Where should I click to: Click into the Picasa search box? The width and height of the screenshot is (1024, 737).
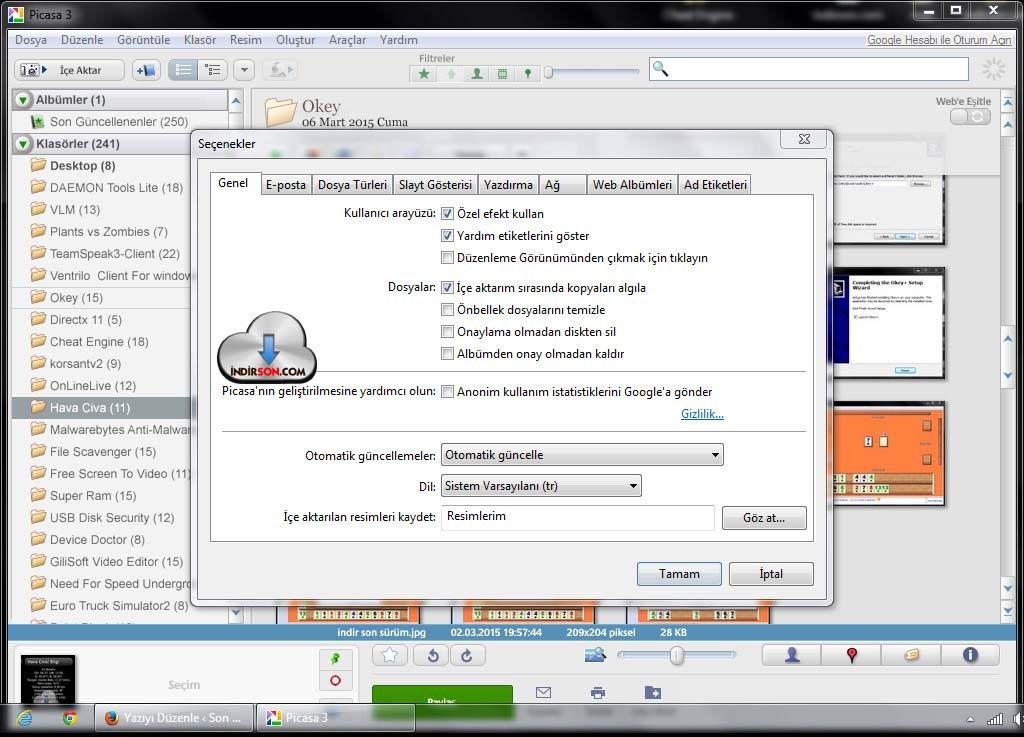click(x=808, y=69)
